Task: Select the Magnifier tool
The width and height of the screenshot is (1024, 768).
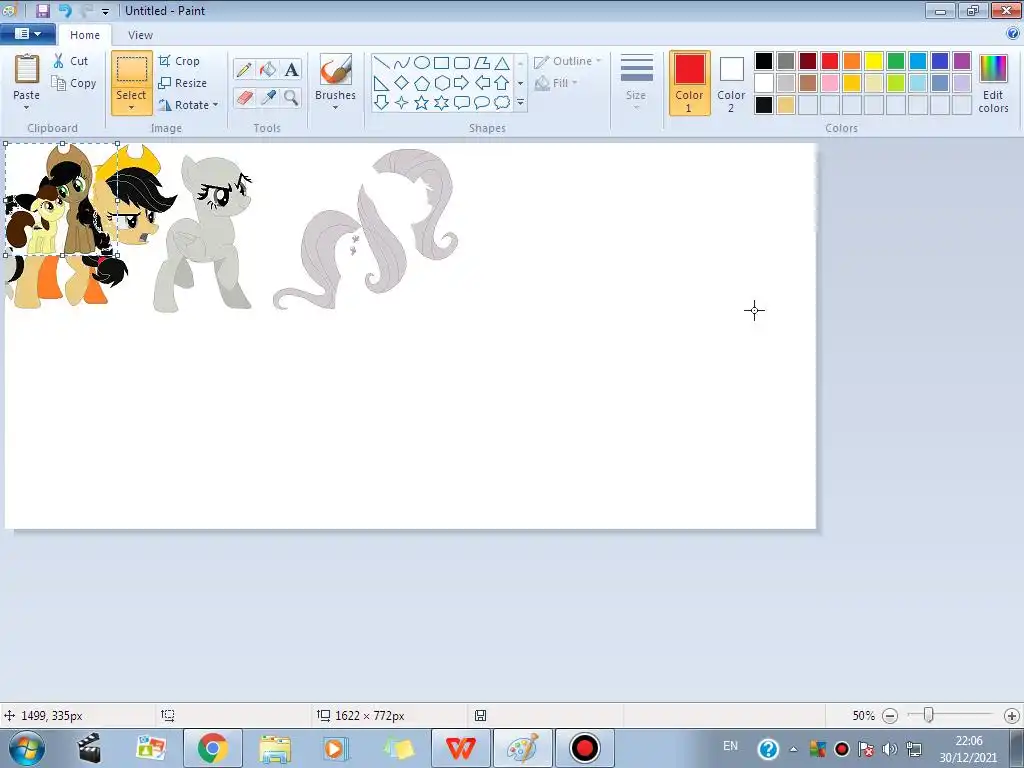Action: pyautogui.click(x=291, y=98)
